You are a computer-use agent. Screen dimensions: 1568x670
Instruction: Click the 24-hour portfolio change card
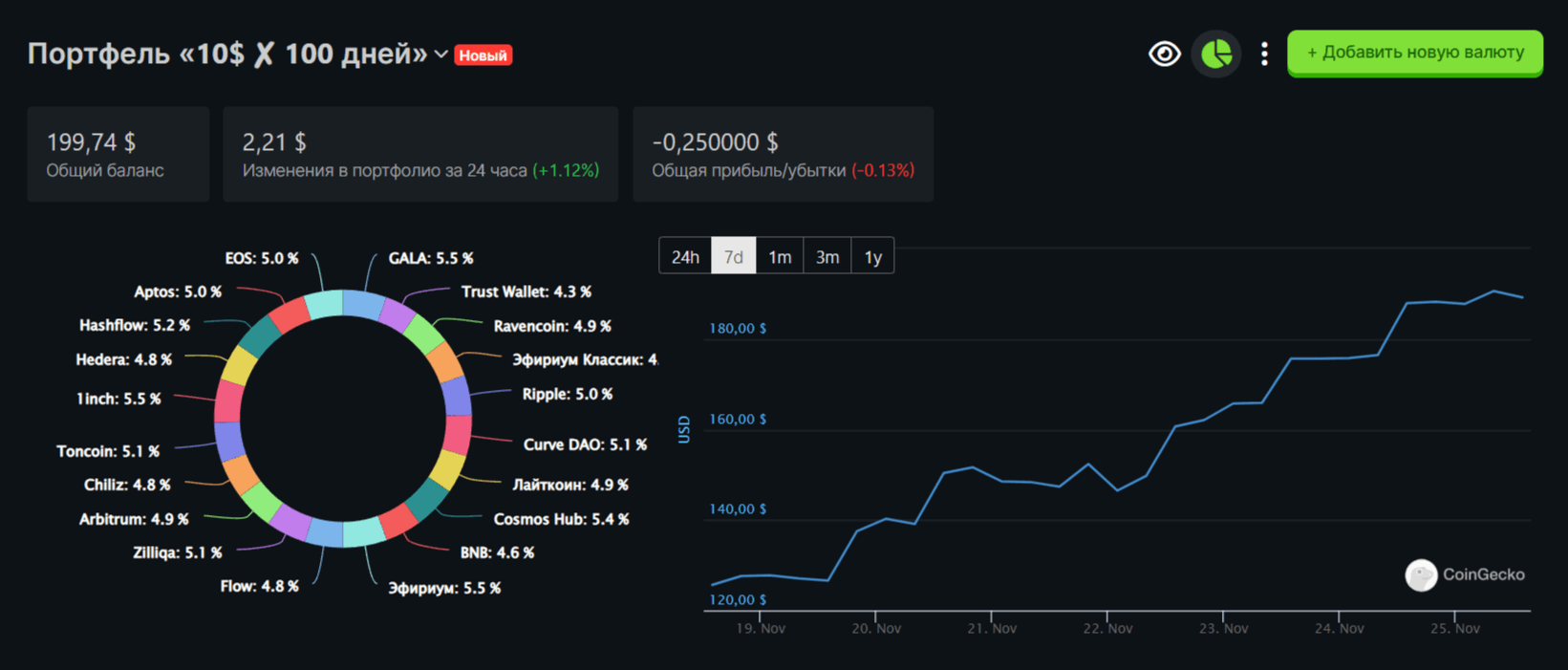click(x=420, y=154)
